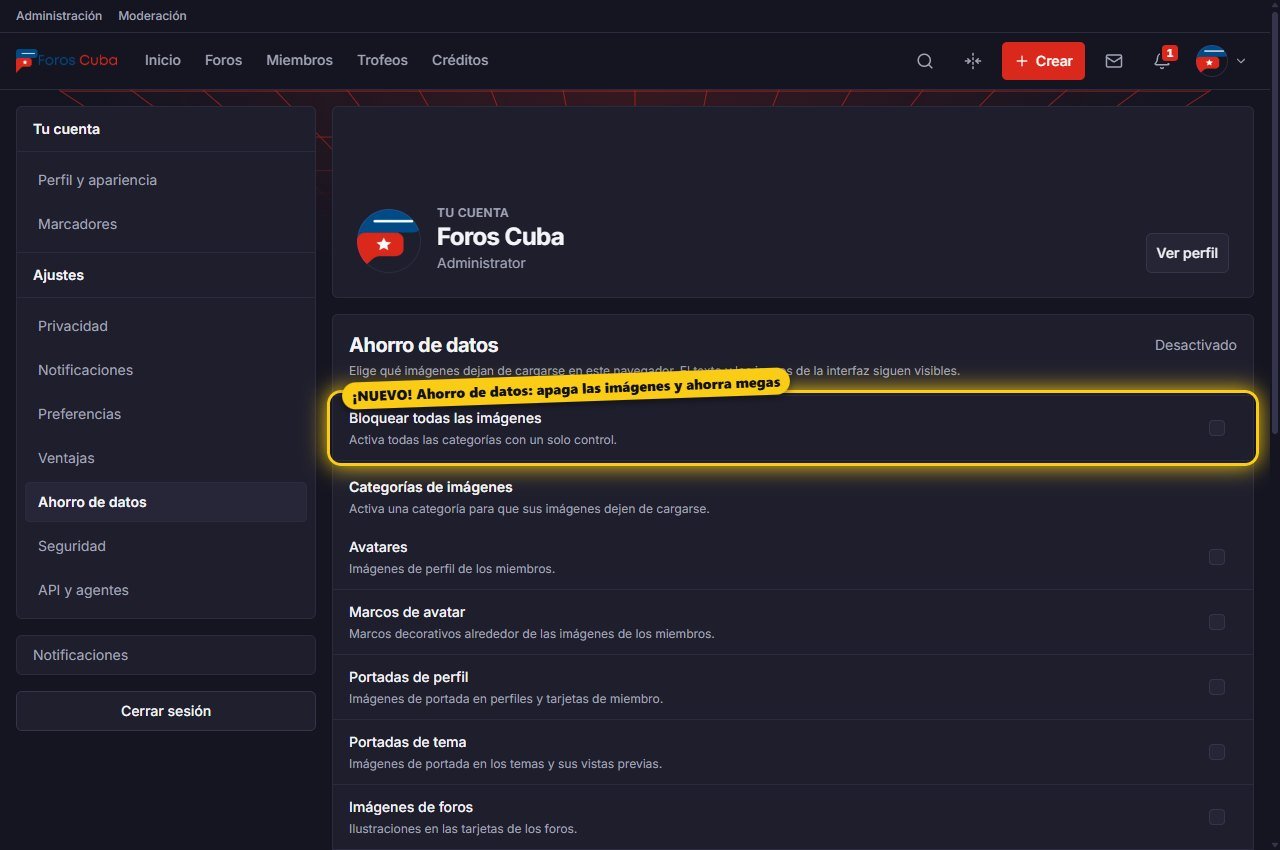Select Preferencias in the sidebar
This screenshot has height=850, width=1280.
(x=166, y=414)
